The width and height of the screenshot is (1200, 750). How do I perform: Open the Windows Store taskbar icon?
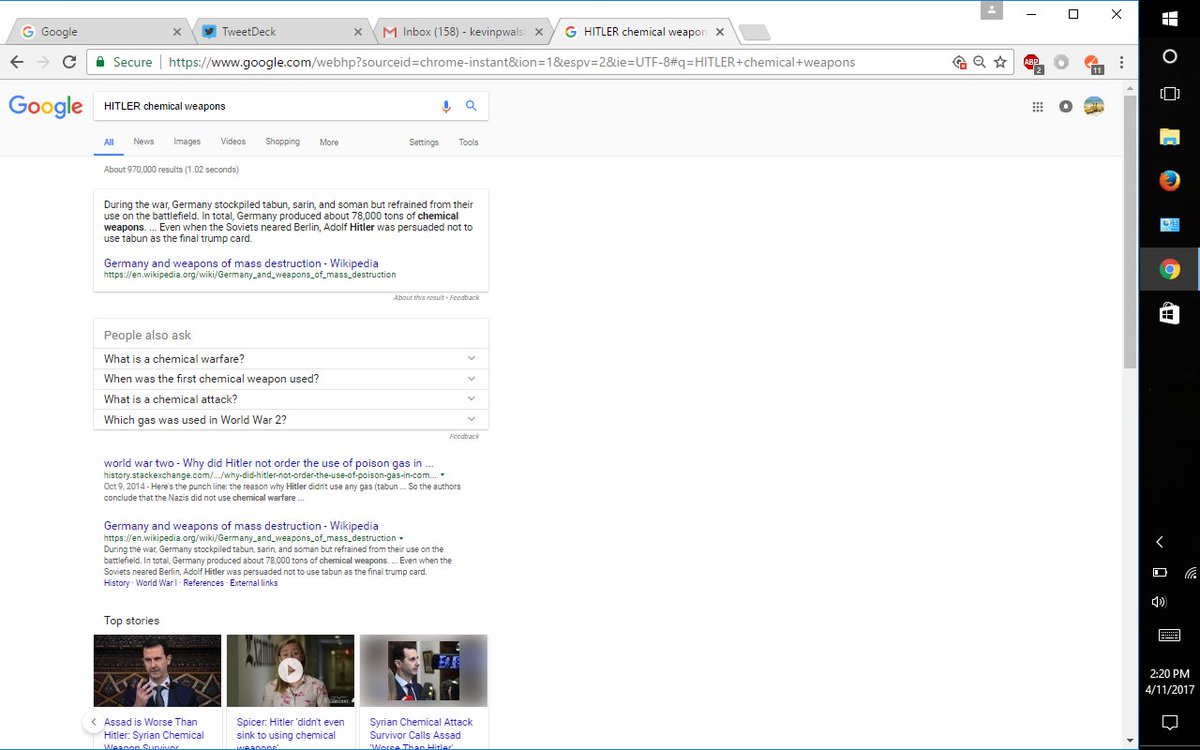click(1170, 314)
